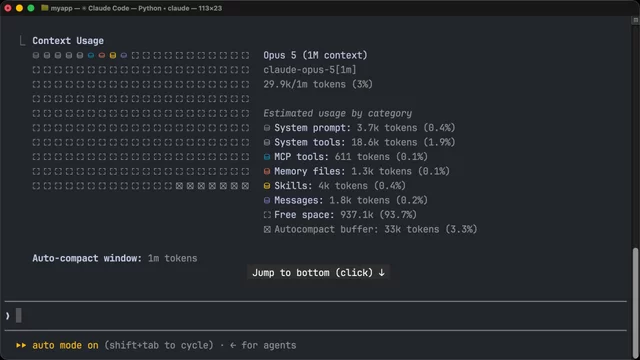Click the 'auto mode on' status text

pyautogui.click(x=65, y=345)
